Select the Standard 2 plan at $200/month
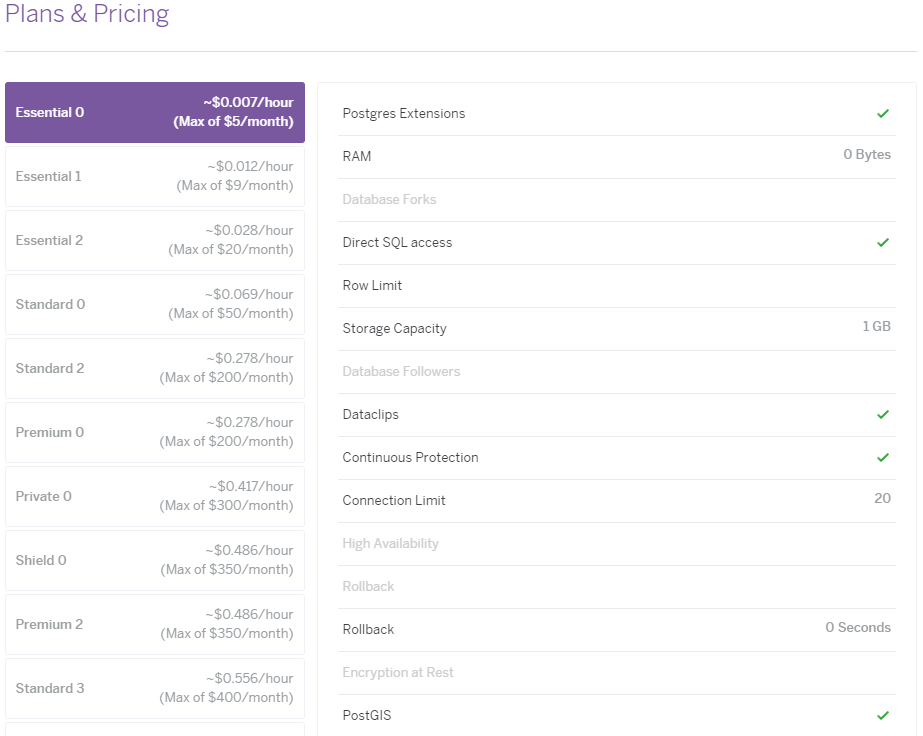This screenshot has height=736, width=923. click(x=155, y=368)
